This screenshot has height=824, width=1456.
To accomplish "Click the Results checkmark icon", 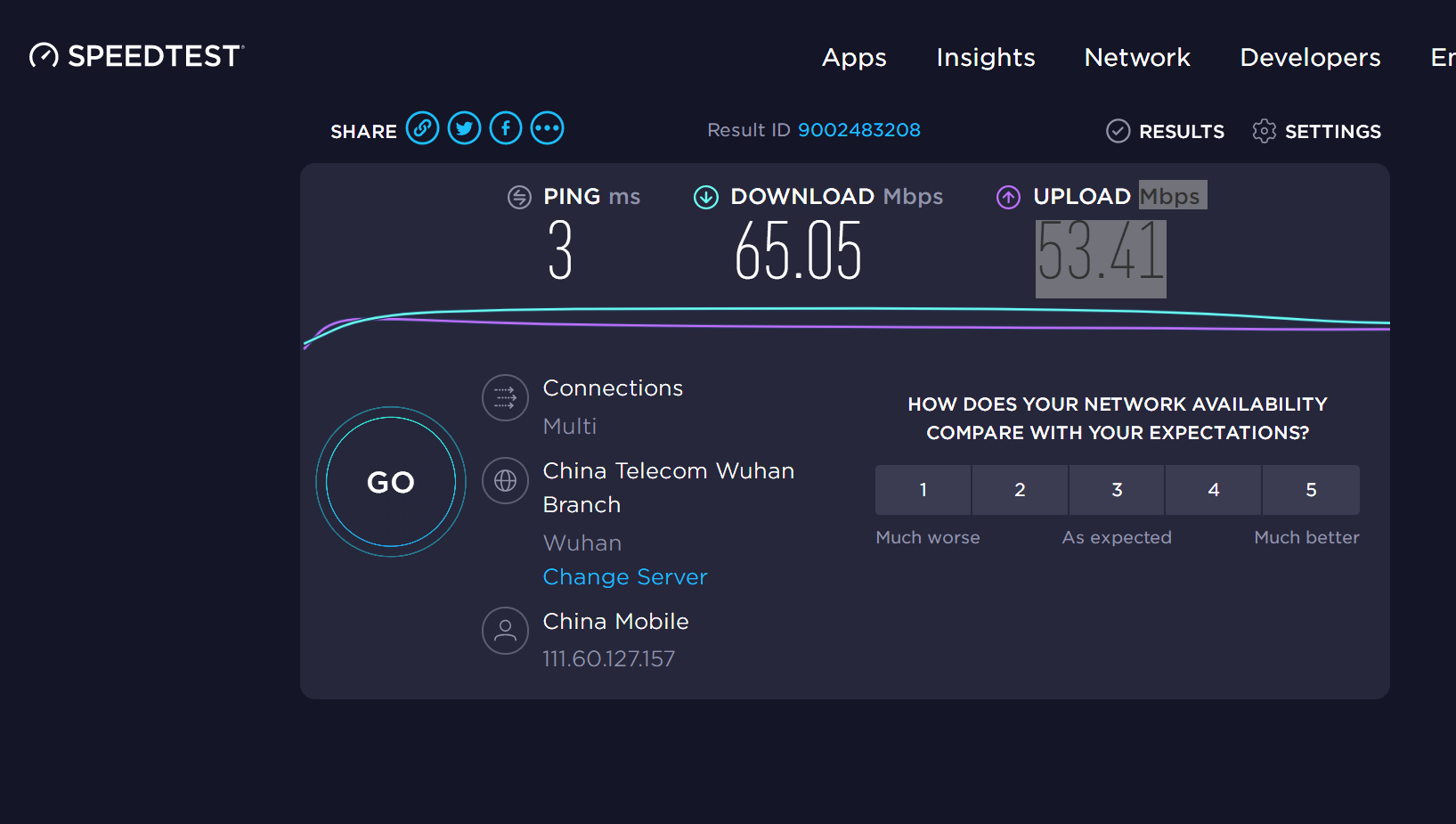I will tap(1118, 131).
